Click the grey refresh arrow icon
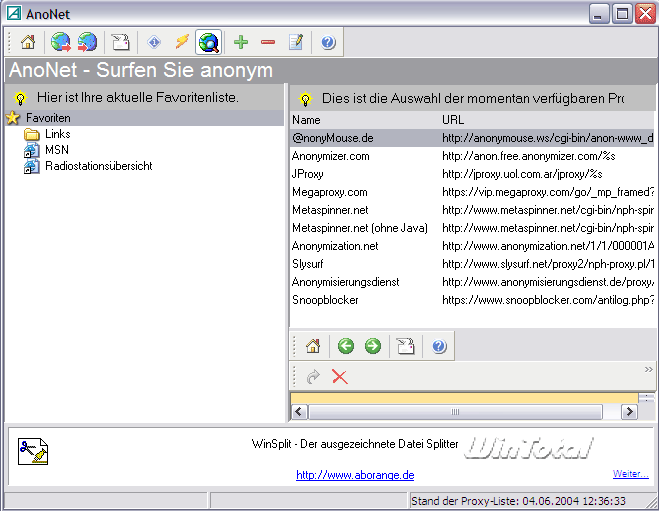The height and width of the screenshot is (511, 659). [313, 377]
